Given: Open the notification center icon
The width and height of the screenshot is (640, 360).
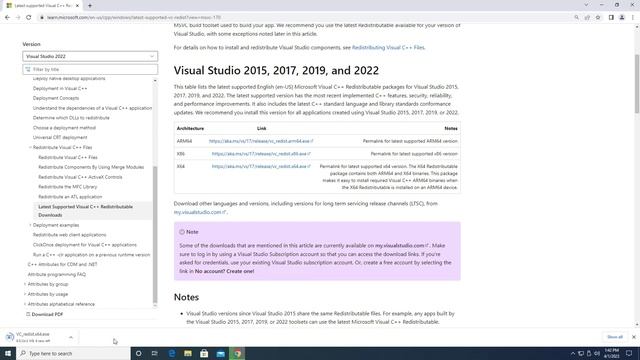Looking at the screenshot, I should coord(629,353).
